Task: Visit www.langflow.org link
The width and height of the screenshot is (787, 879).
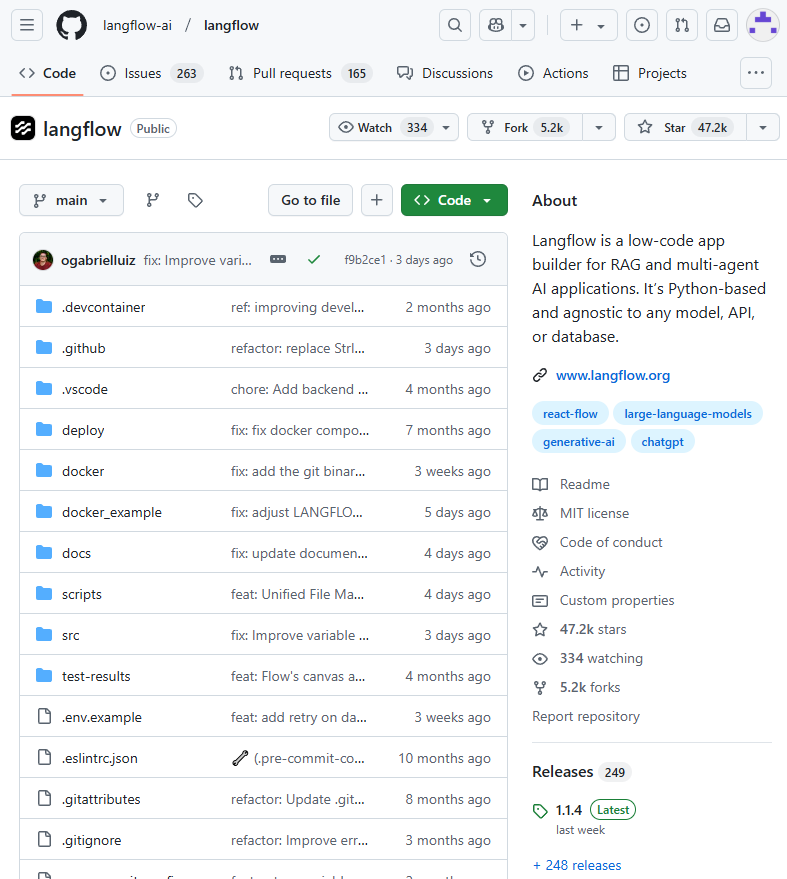Action: pyautogui.click(x=613, y=375)
